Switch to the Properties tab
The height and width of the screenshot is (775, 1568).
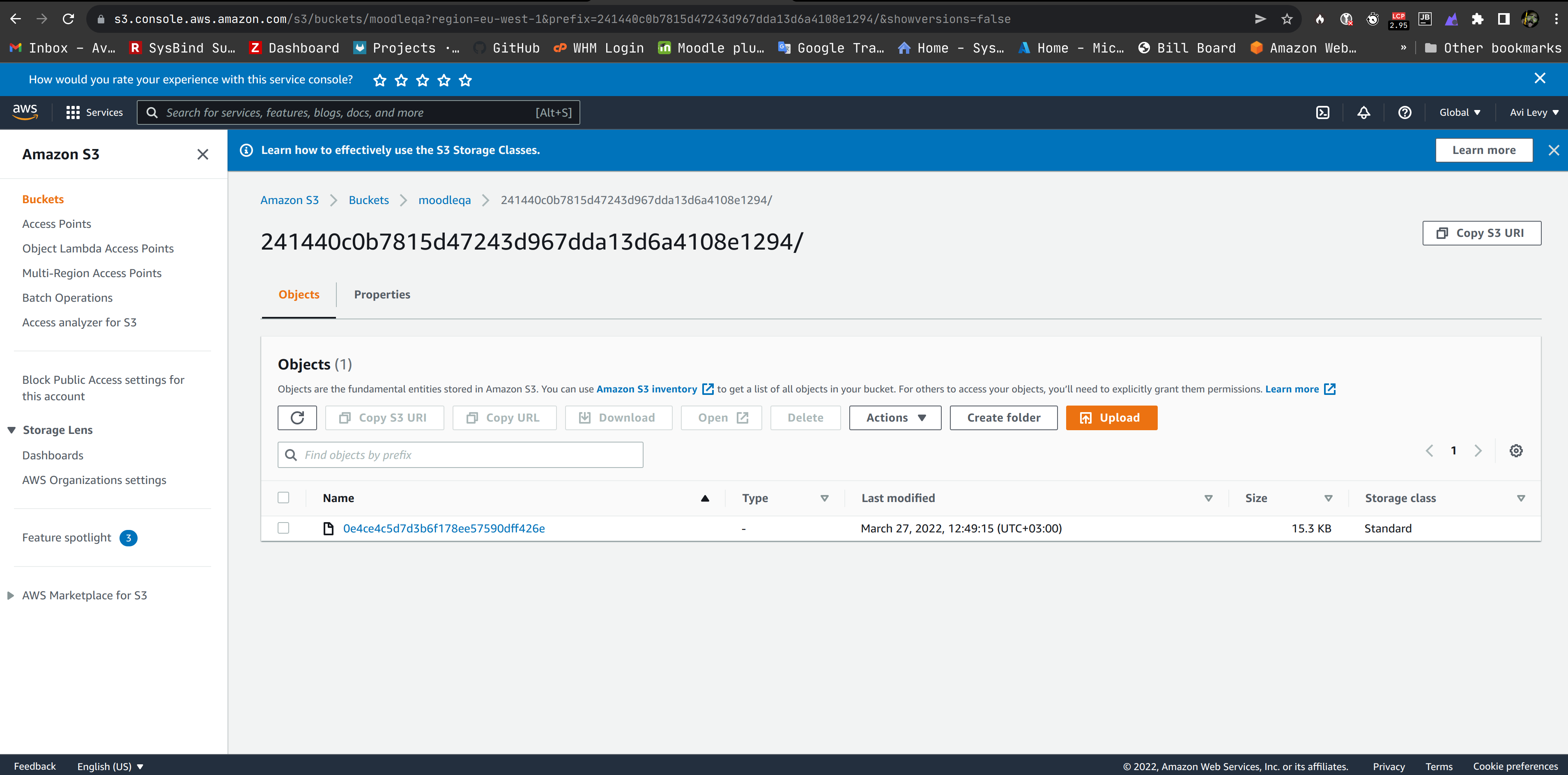point(382,294)
